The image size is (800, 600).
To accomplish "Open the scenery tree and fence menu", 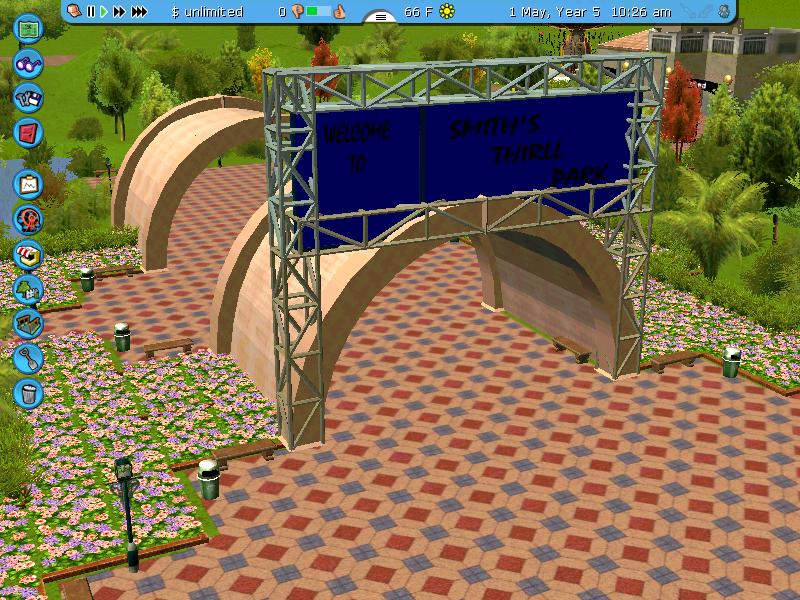I will 28,289.
